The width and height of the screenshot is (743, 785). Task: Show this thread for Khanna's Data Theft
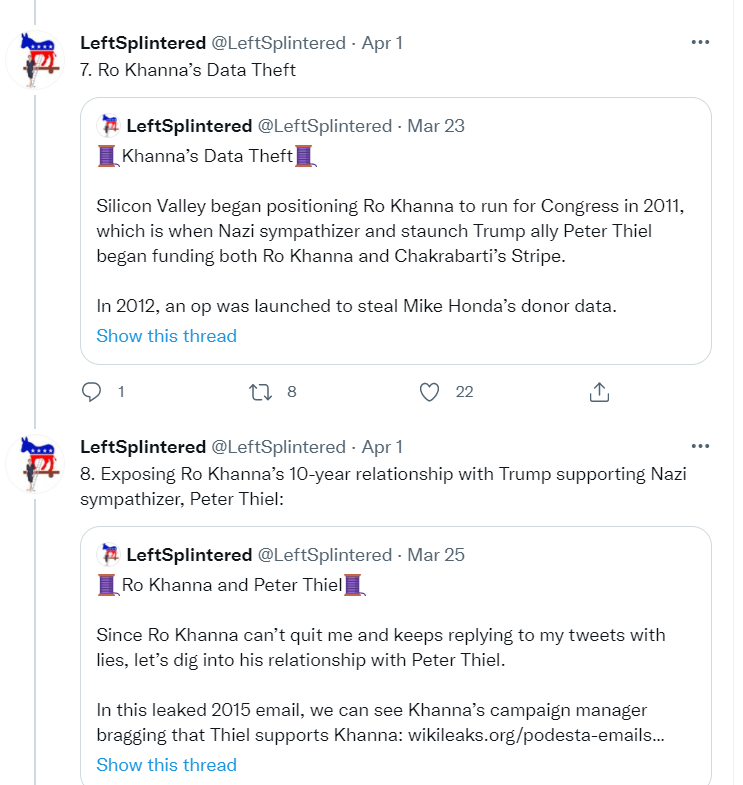click(166, 336)
